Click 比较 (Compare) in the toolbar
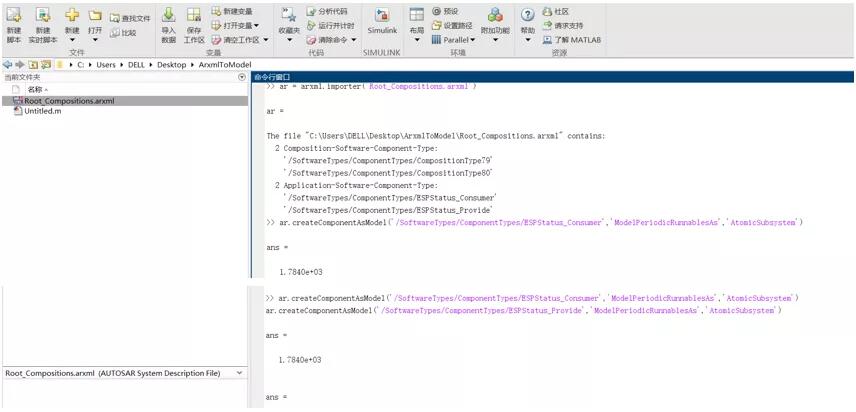 pyautogui.click(x=123, y=33)
